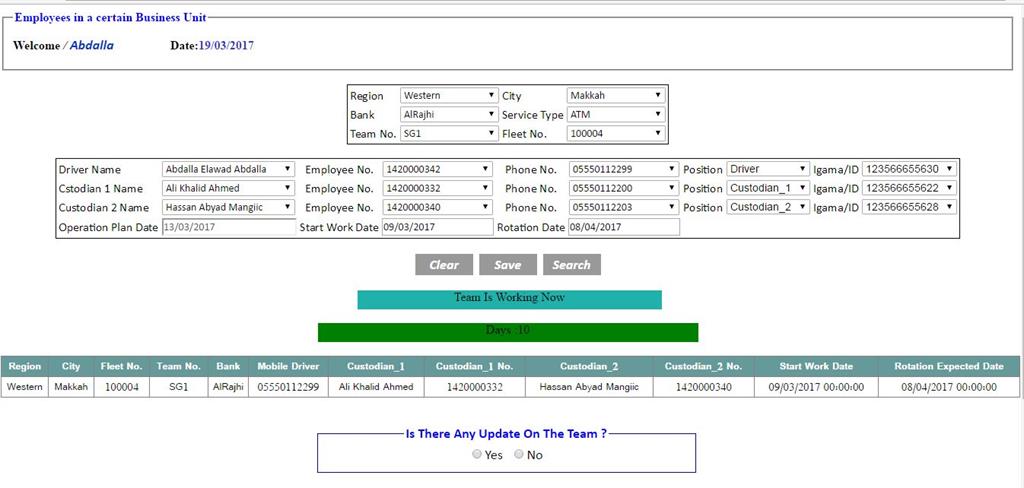Click the date 19/03/2017 in header
This screenshot has width=1024, height=488.
227,46
